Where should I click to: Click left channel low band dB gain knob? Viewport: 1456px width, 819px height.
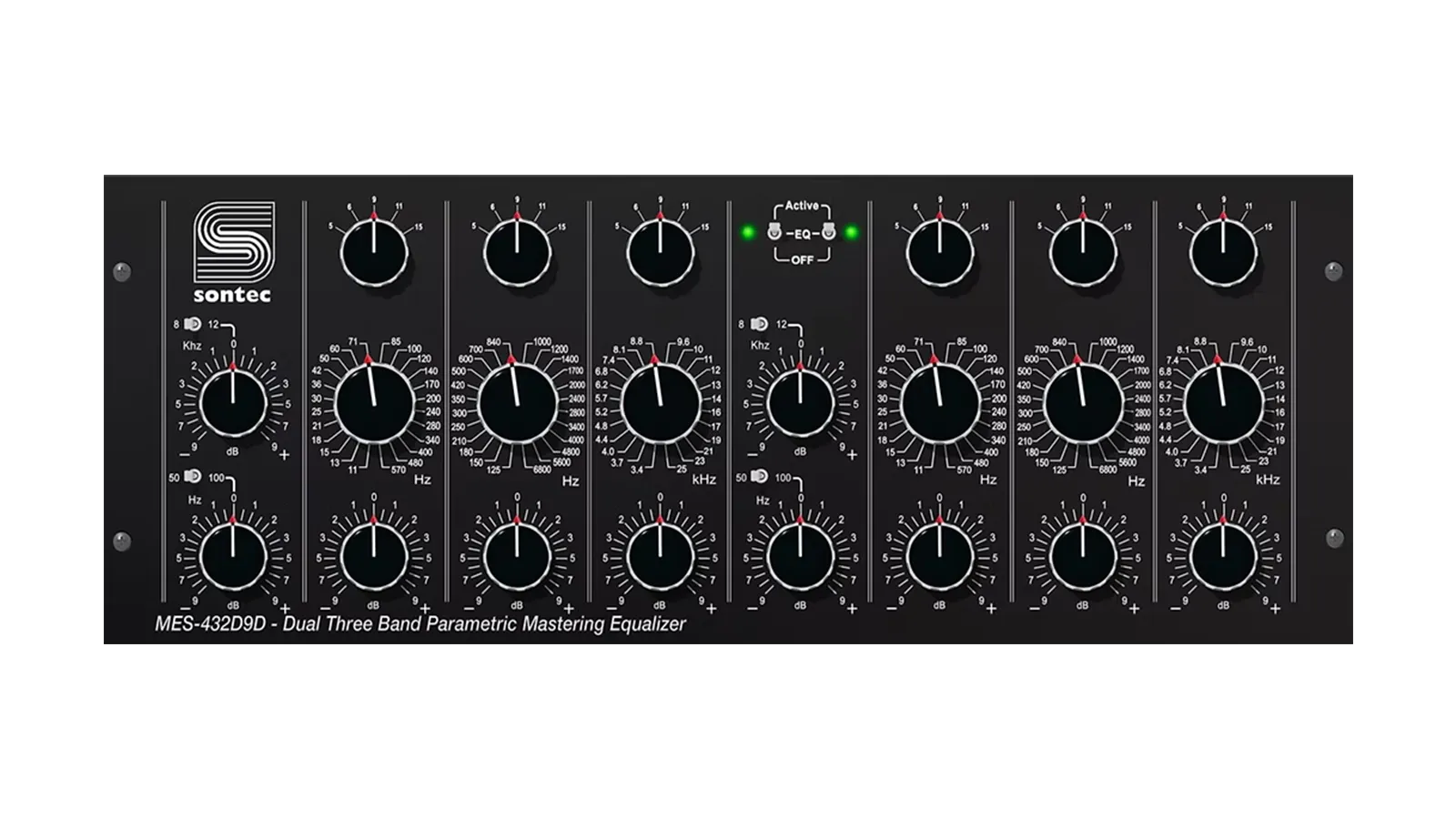click(374, 555)
